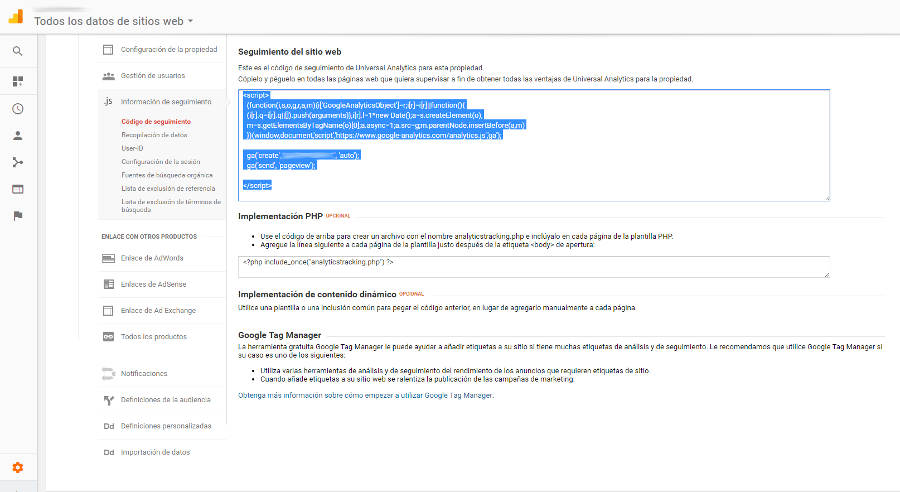Select User-ID submenu item
Image resolution: width=900 pixels, height=492 pixels.
point(132,148)
